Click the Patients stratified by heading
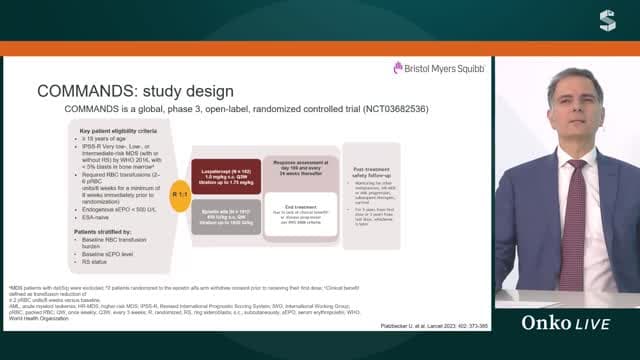 coord(102,232)
